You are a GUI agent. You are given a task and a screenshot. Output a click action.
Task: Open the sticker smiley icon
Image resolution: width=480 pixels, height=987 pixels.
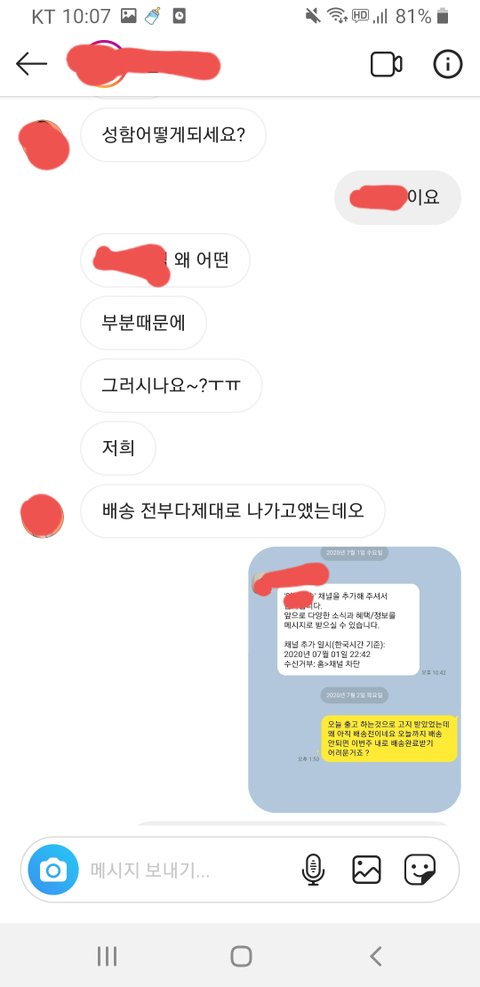[x=420, y=870]
